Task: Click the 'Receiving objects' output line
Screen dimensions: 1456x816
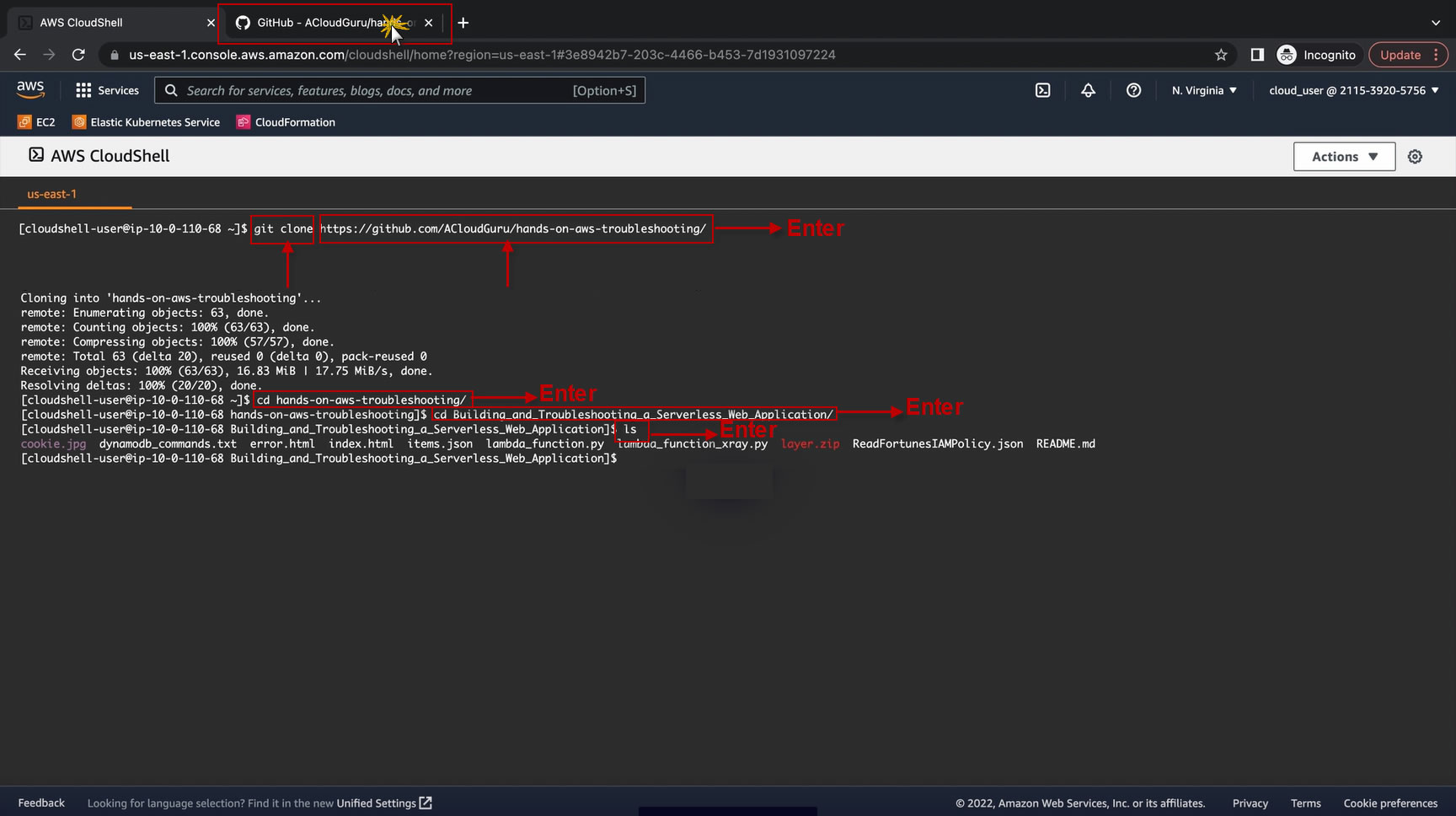Action: coord(227,371)
